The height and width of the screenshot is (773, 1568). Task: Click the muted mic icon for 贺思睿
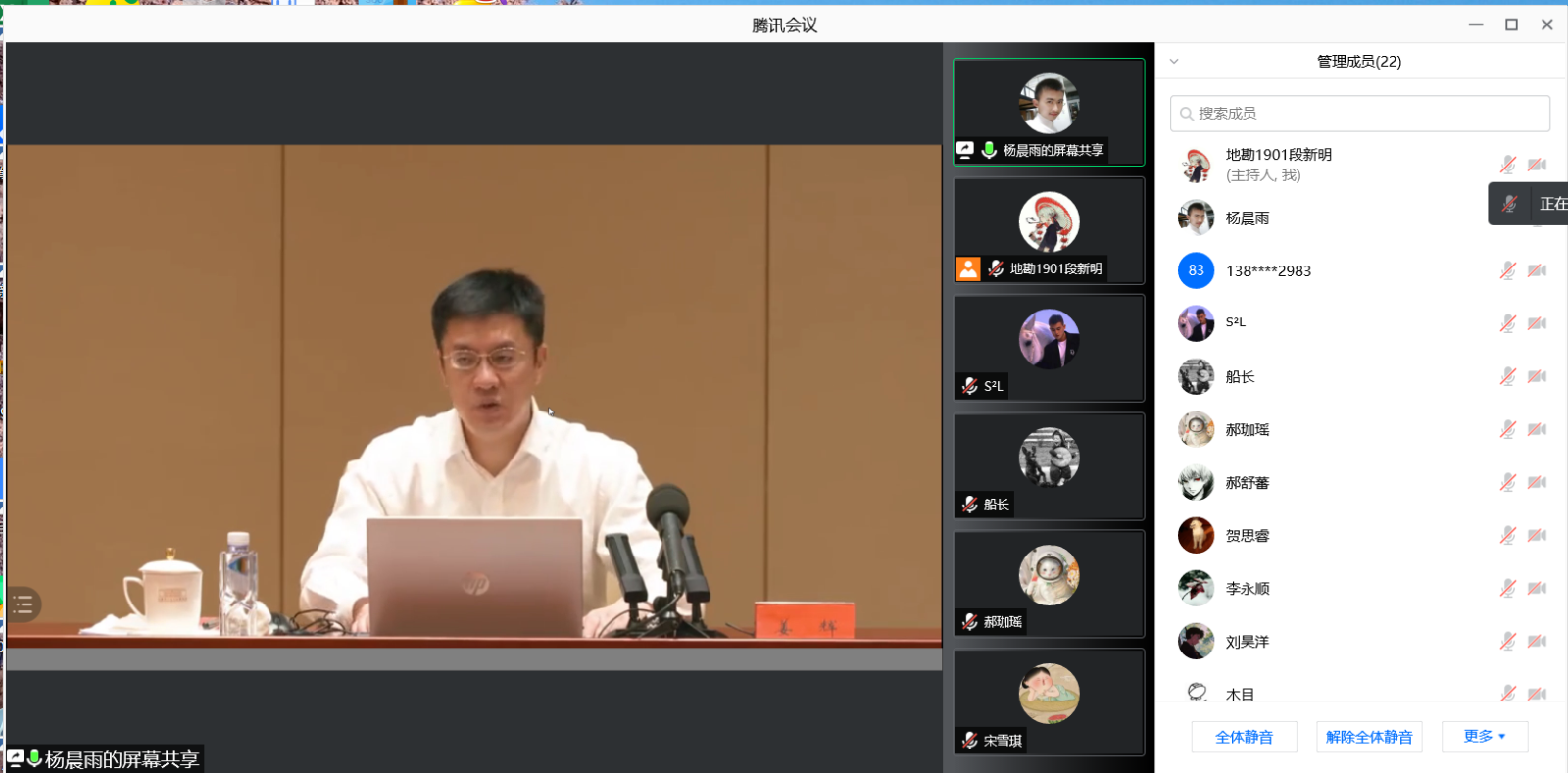pos(1507,535)
